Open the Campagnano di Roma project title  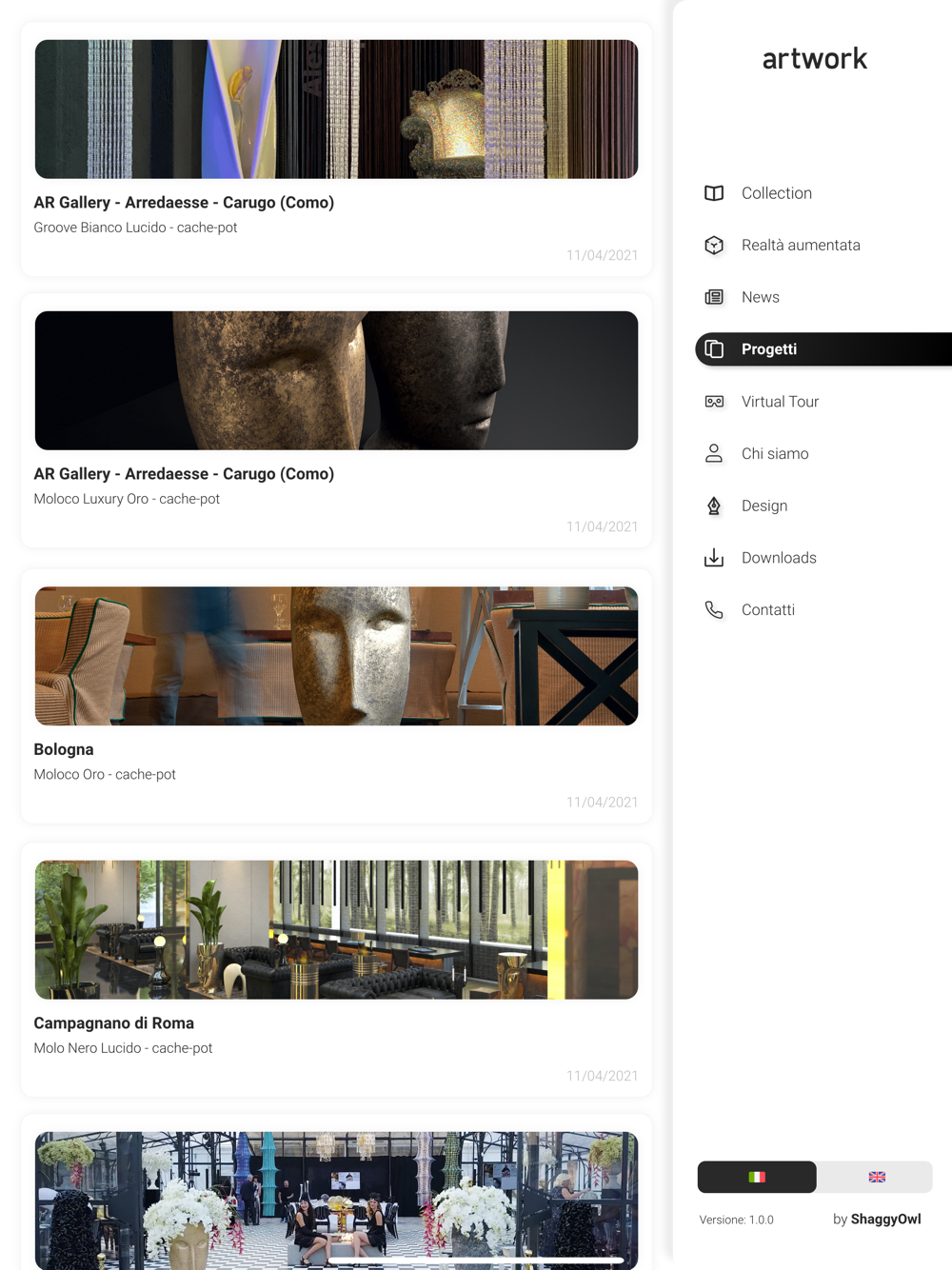pyautogui.click(x=114, y=1023)
